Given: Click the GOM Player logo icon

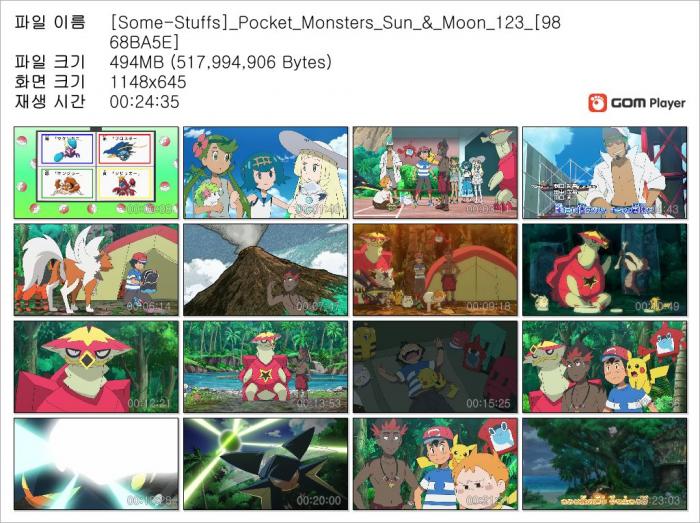Looking at the screenshot, I should click(597, 103).
